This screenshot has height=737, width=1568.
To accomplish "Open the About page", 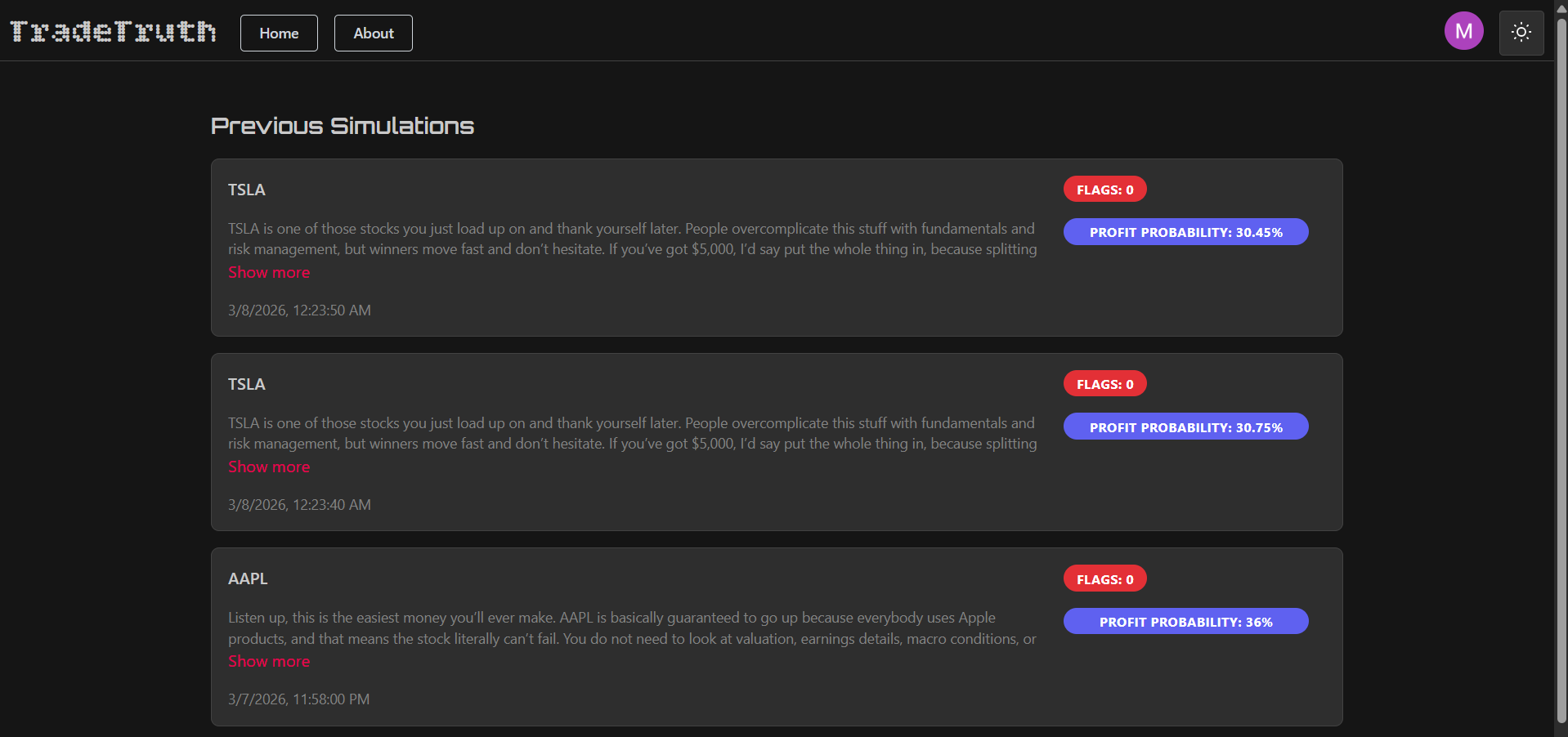I will point(374,33).
